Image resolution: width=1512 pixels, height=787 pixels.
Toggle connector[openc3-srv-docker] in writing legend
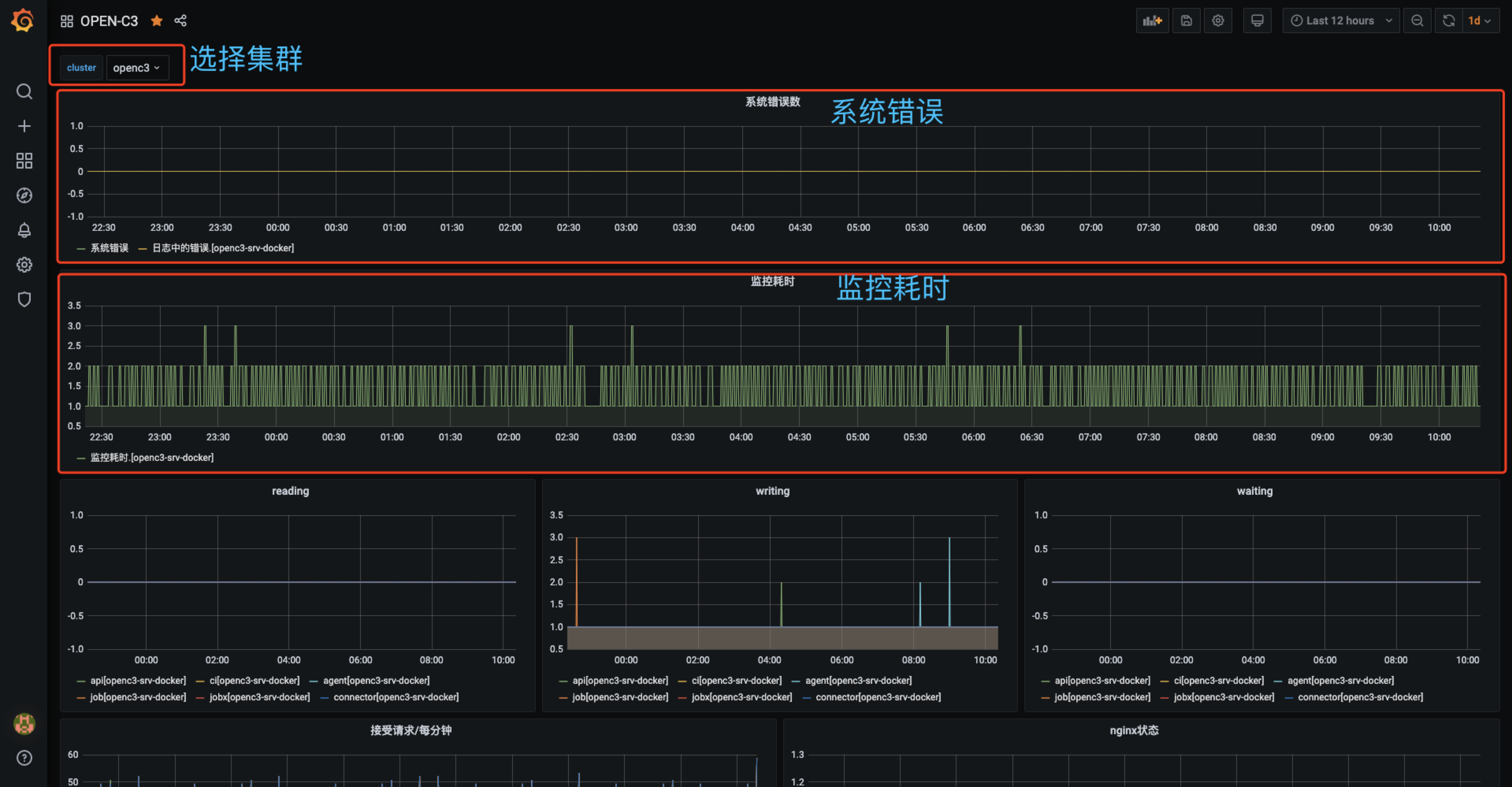point(879,697)
